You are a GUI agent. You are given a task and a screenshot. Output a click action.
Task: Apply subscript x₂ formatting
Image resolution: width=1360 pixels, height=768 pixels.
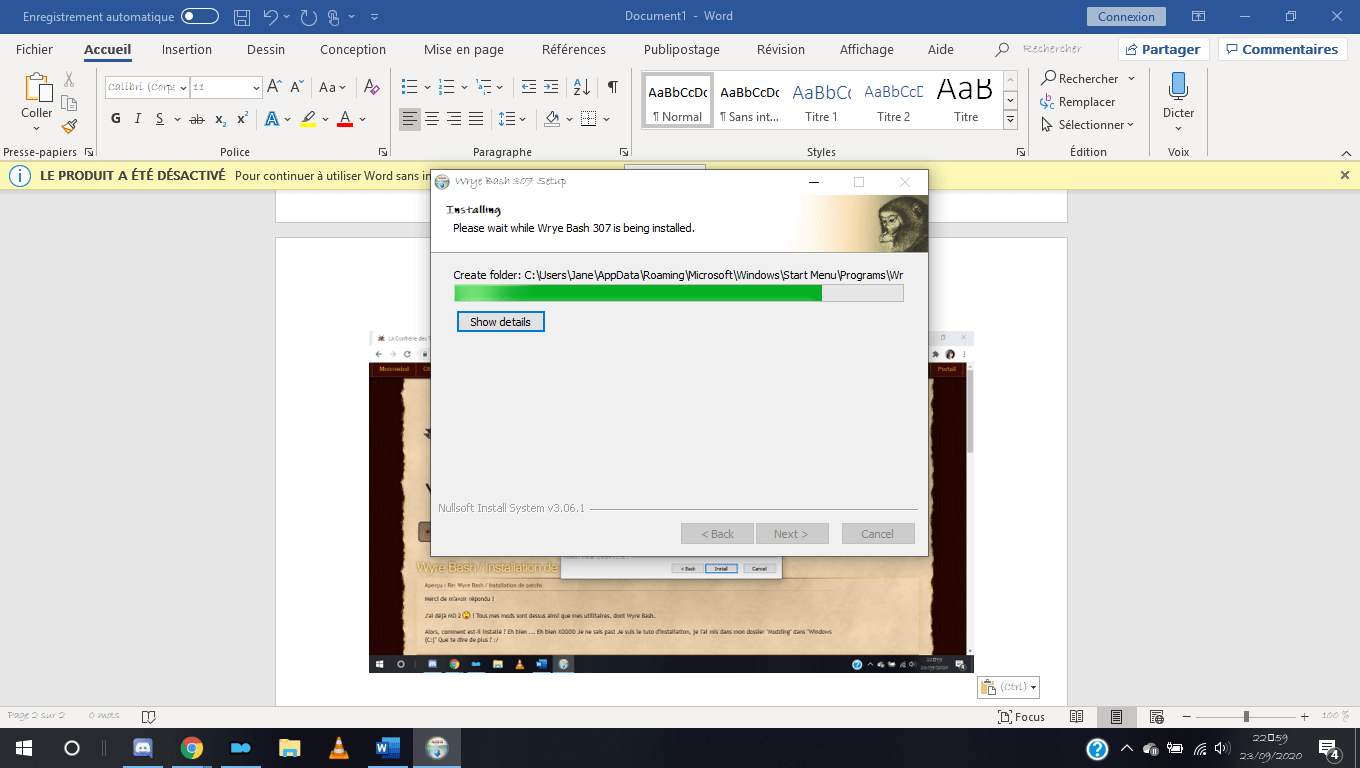point(220,119)
